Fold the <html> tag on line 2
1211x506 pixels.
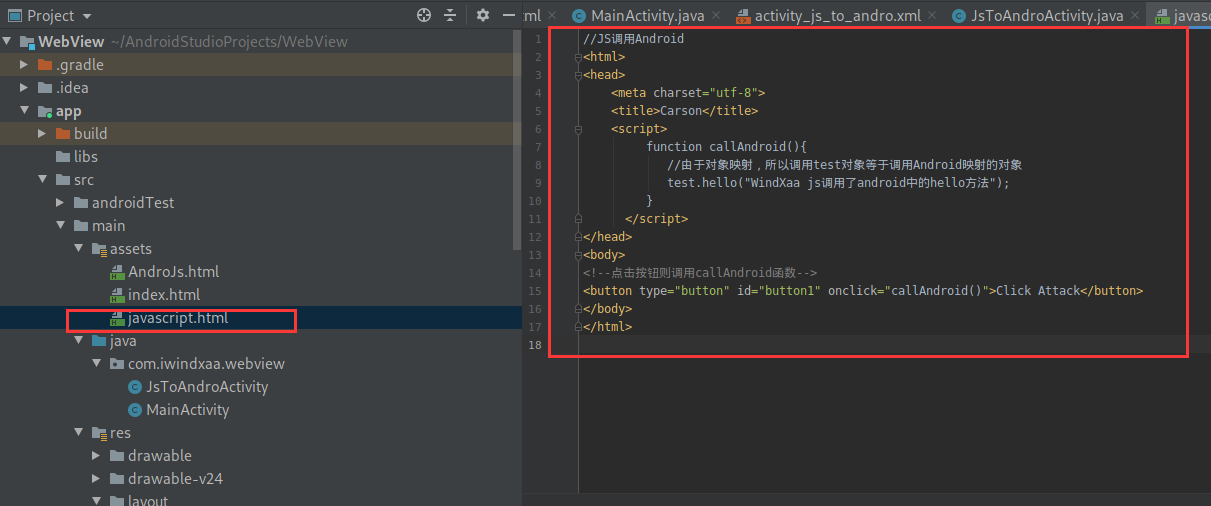[x=578, y=57]
